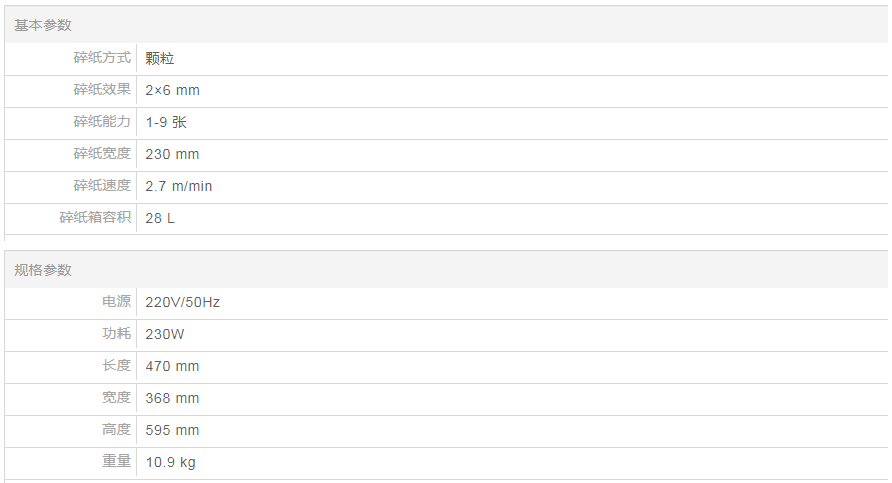Screen dimensions: 892x483
Task: Click the 碎纸能力 label
Action: (x=102, y=122)
